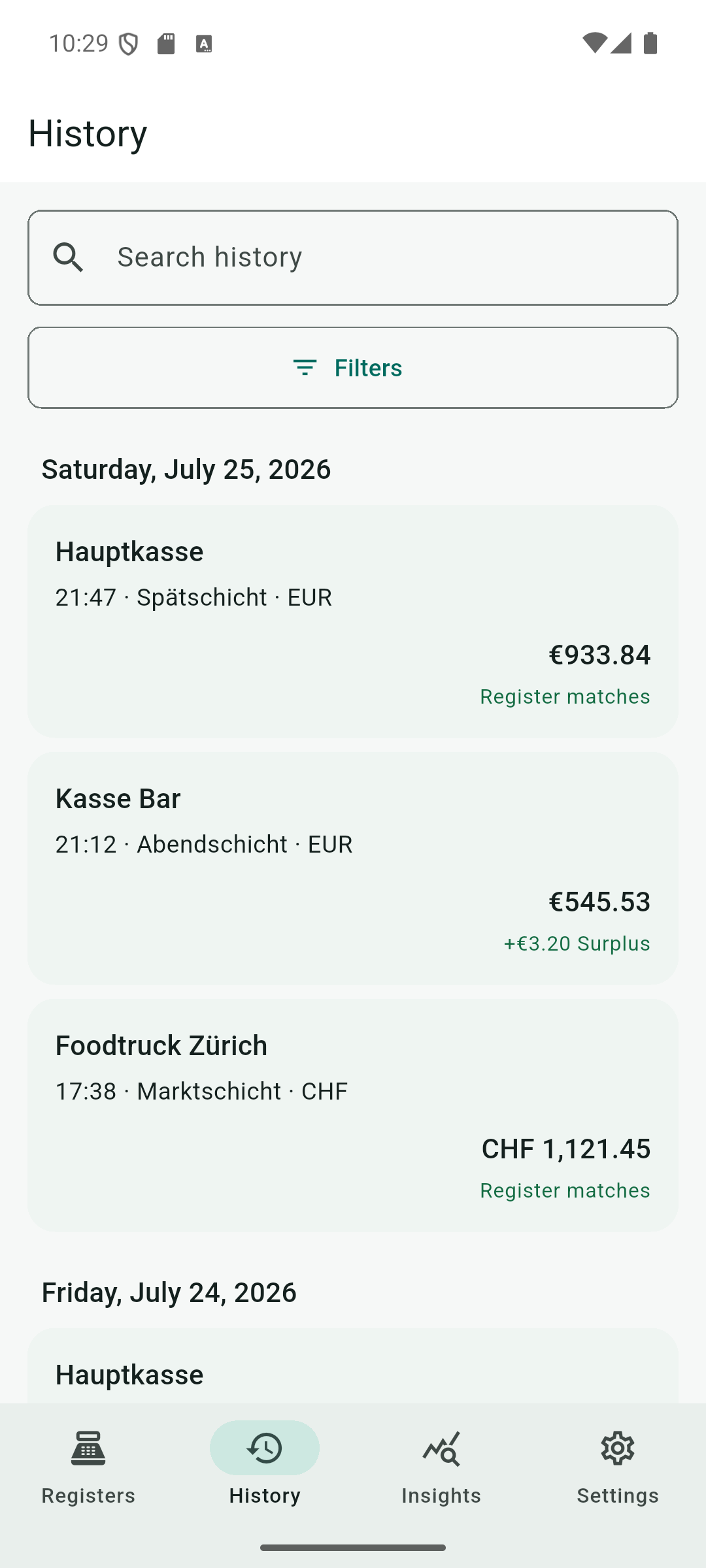Tap the search magnifier icon
The width and height of the screenshot is (706, 1568).
coord(69,257)
